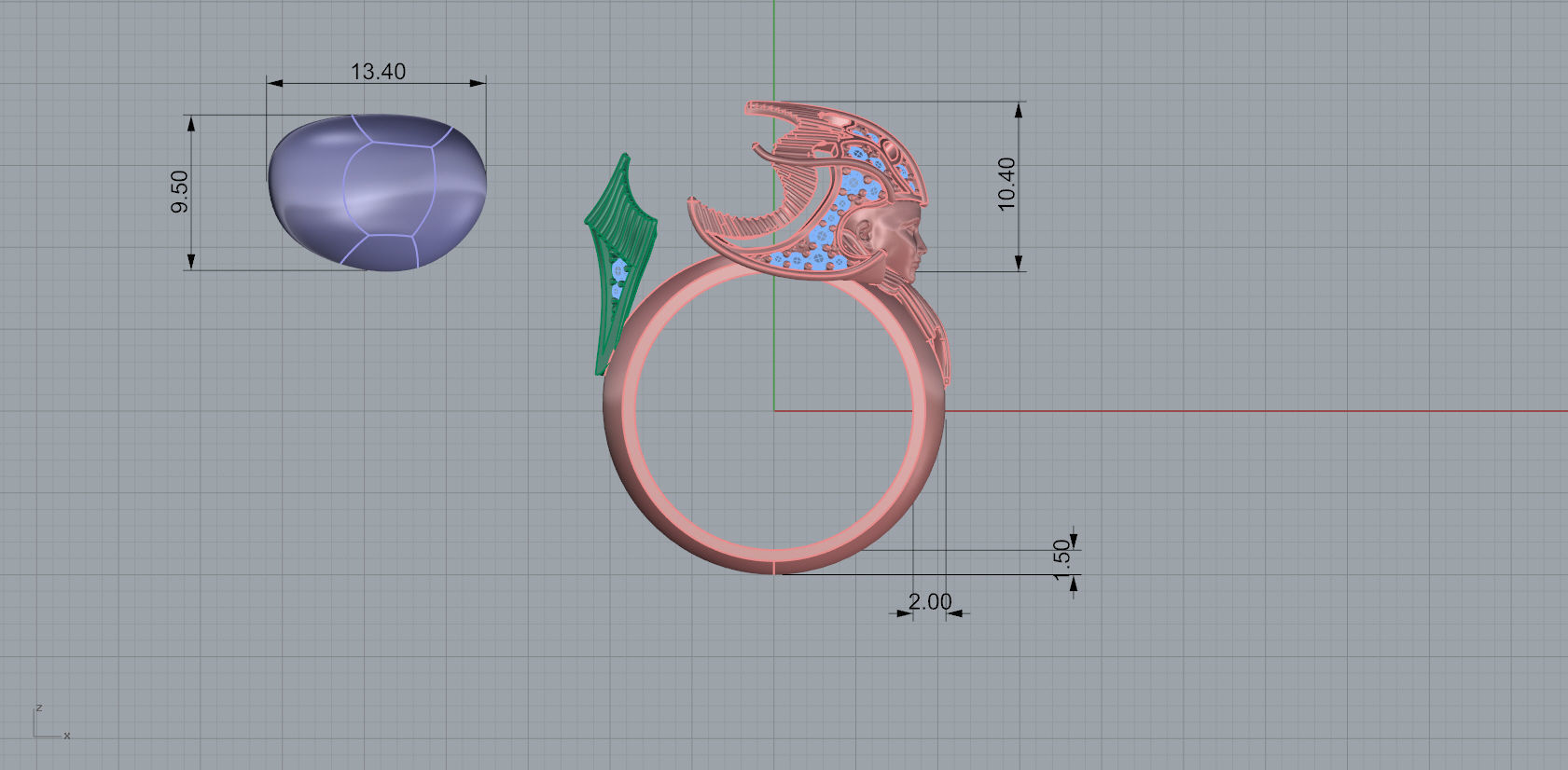The height and width of the screenshot is (770, 1568).
Task: Select the 10.40 dimension text
Action: (x=1006, y=184)
